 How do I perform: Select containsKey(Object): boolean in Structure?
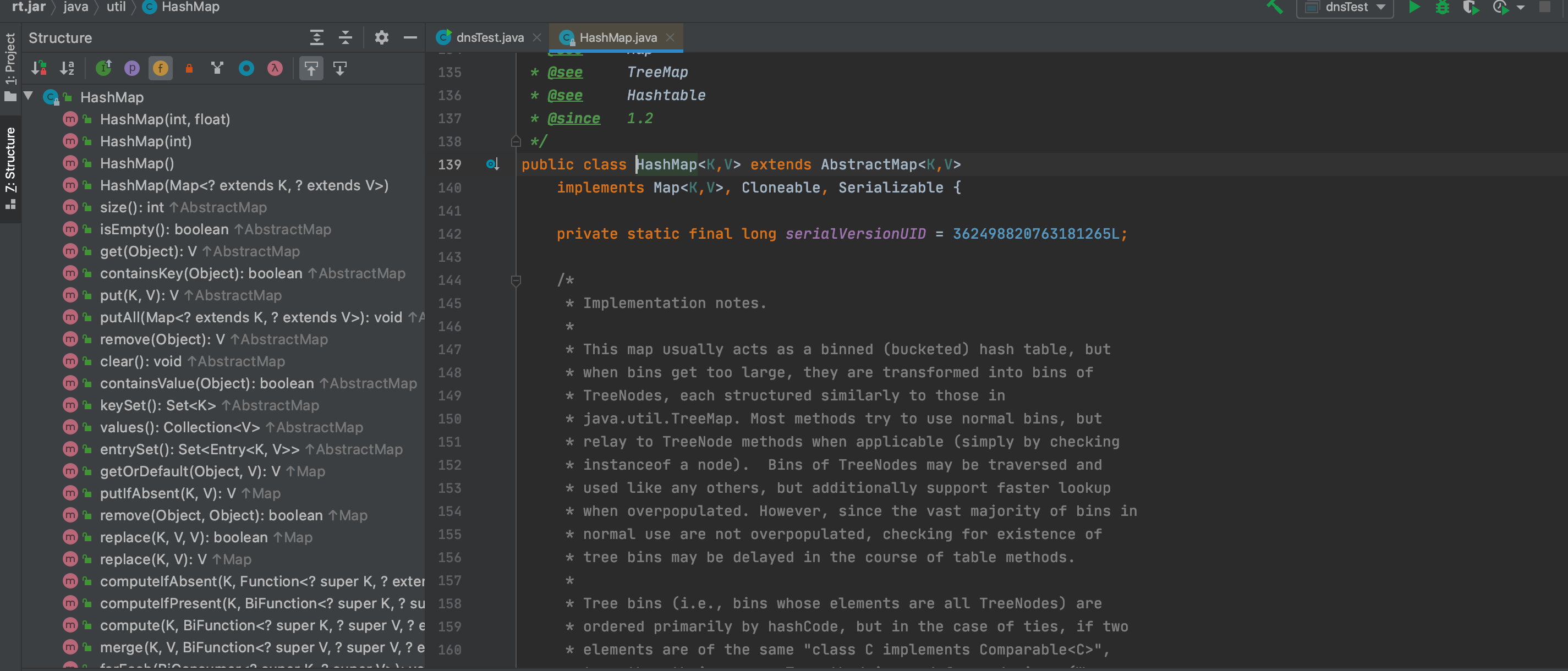(253, 273)
